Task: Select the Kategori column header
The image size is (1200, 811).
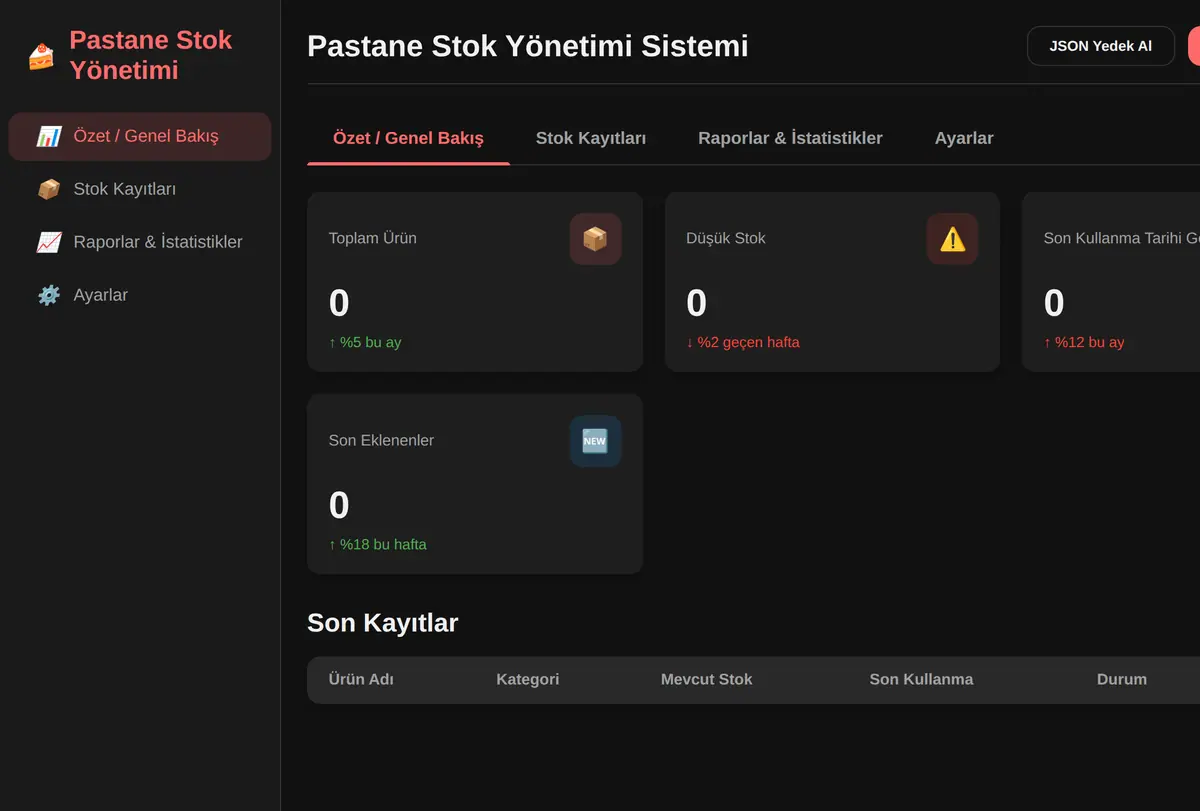Action: pyautogui.click(x=528, y=679)
